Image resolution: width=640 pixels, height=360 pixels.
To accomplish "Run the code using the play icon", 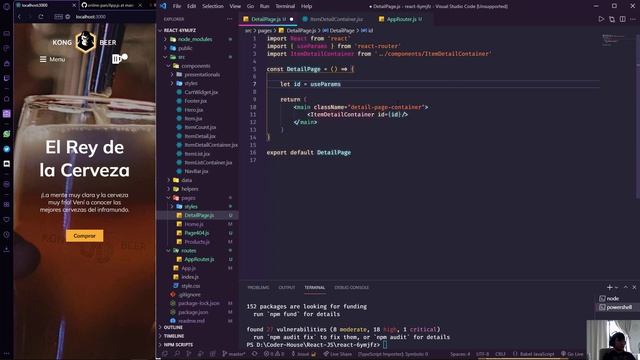I will tap(601, 19).
